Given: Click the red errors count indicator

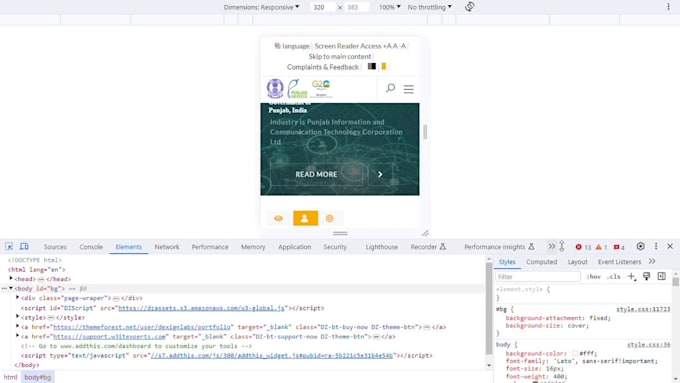Looking at the screenshot, I should (x=583, y=247).
